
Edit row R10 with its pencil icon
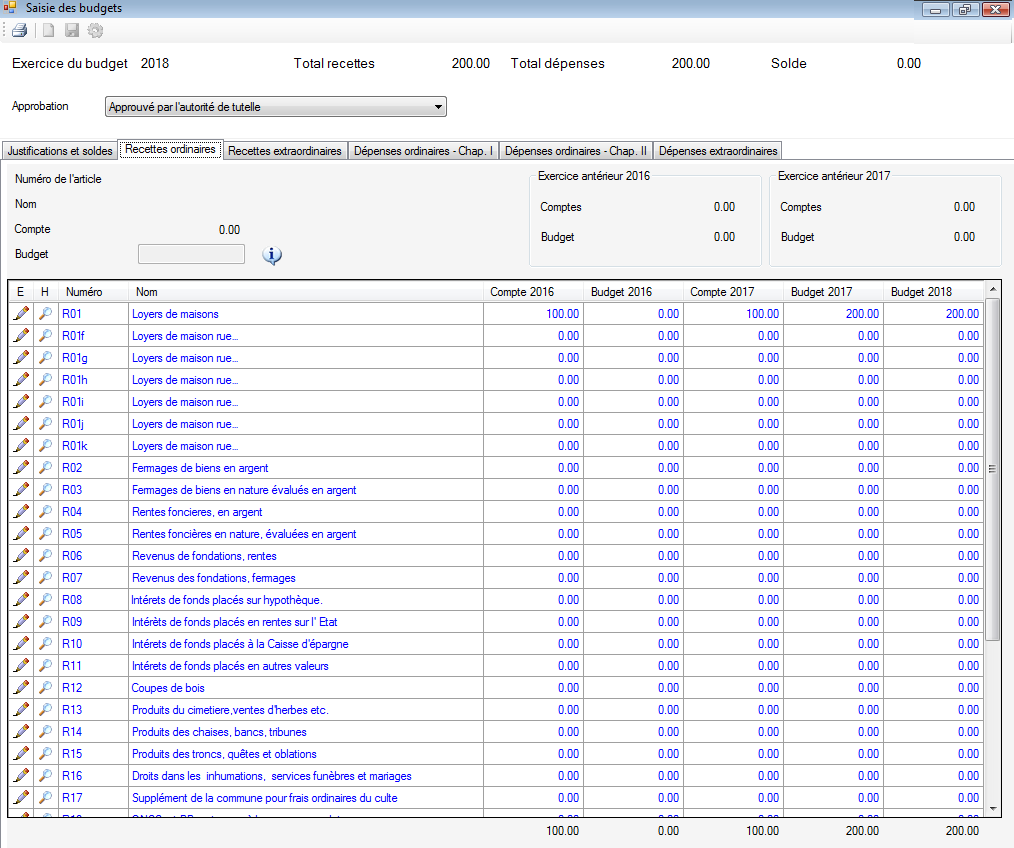21,644
